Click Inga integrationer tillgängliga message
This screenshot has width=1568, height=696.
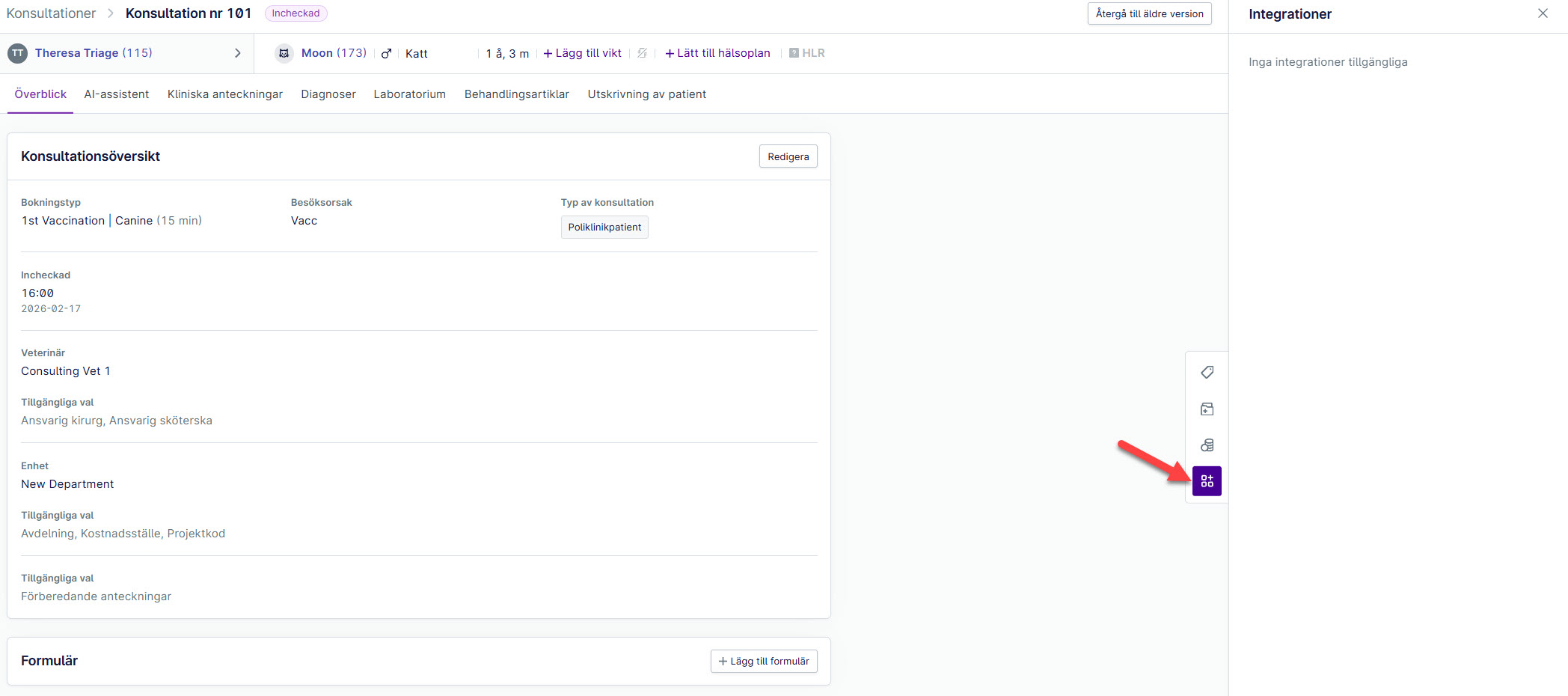1328,62
